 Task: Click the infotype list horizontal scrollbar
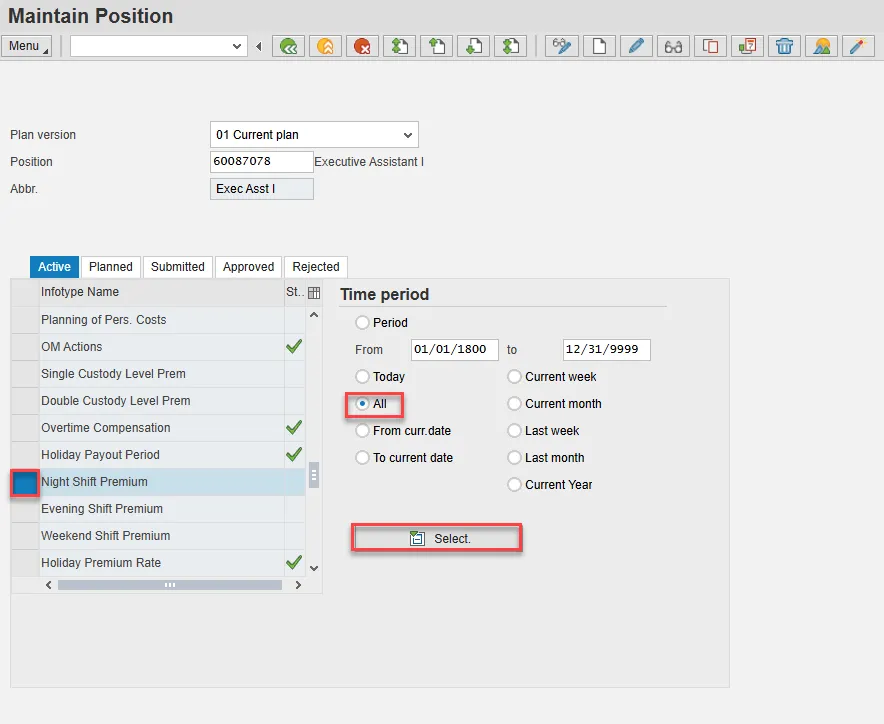169,585
